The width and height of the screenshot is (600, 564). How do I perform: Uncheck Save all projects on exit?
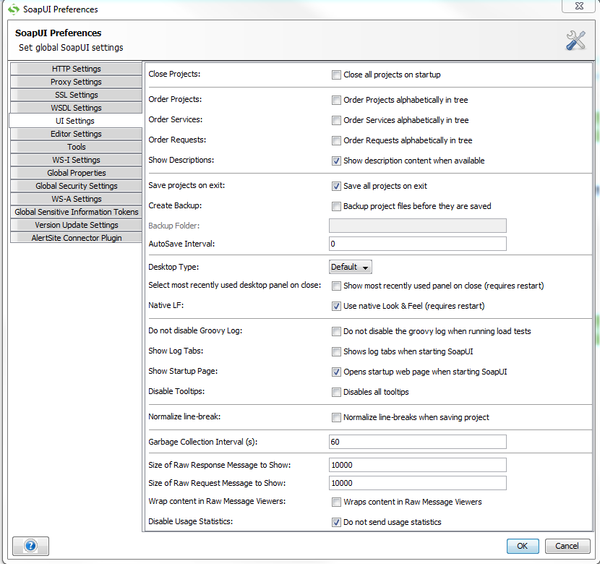pos(336,186)
